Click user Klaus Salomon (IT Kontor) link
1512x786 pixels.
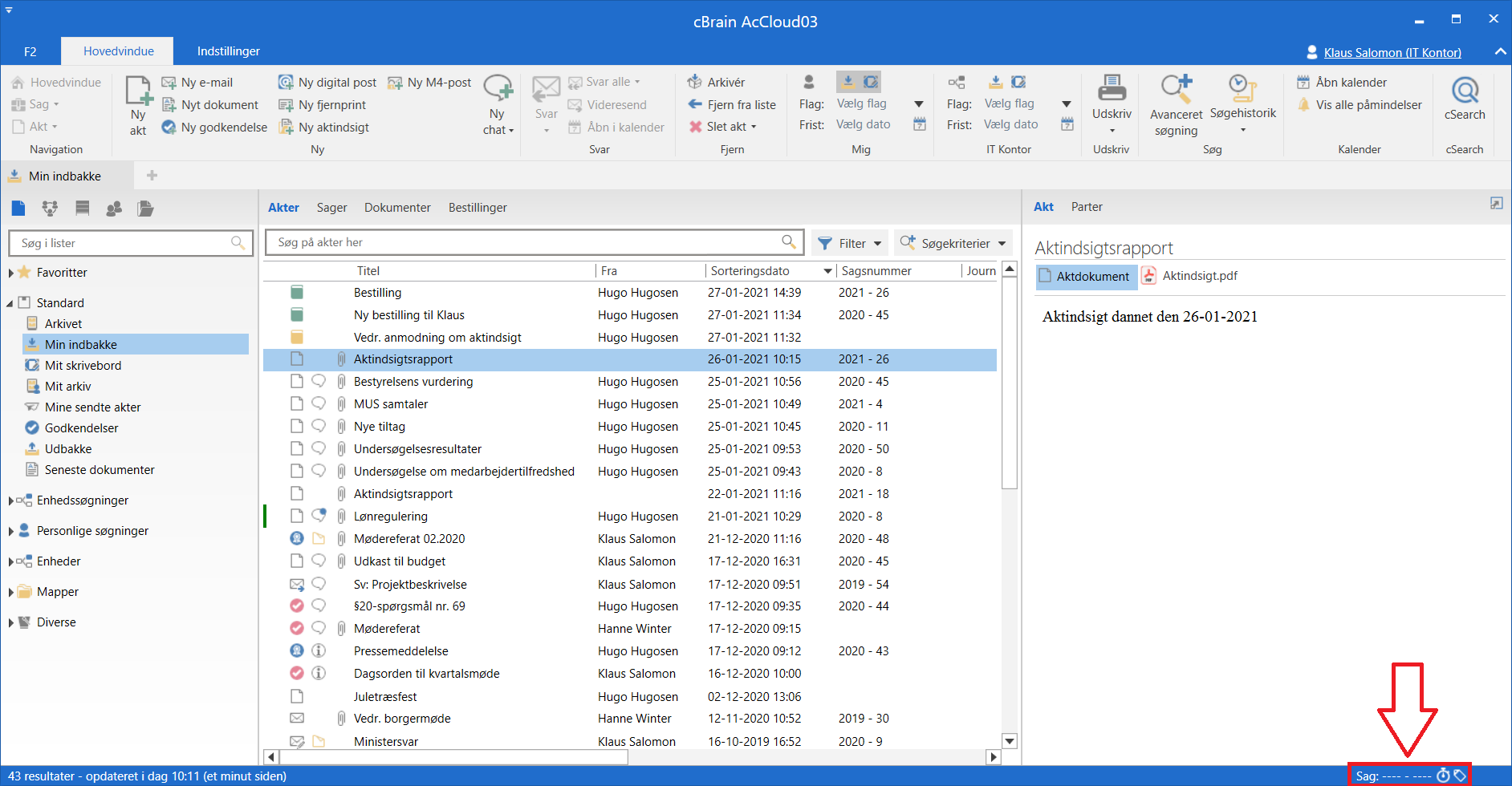tap(1392, 52)
